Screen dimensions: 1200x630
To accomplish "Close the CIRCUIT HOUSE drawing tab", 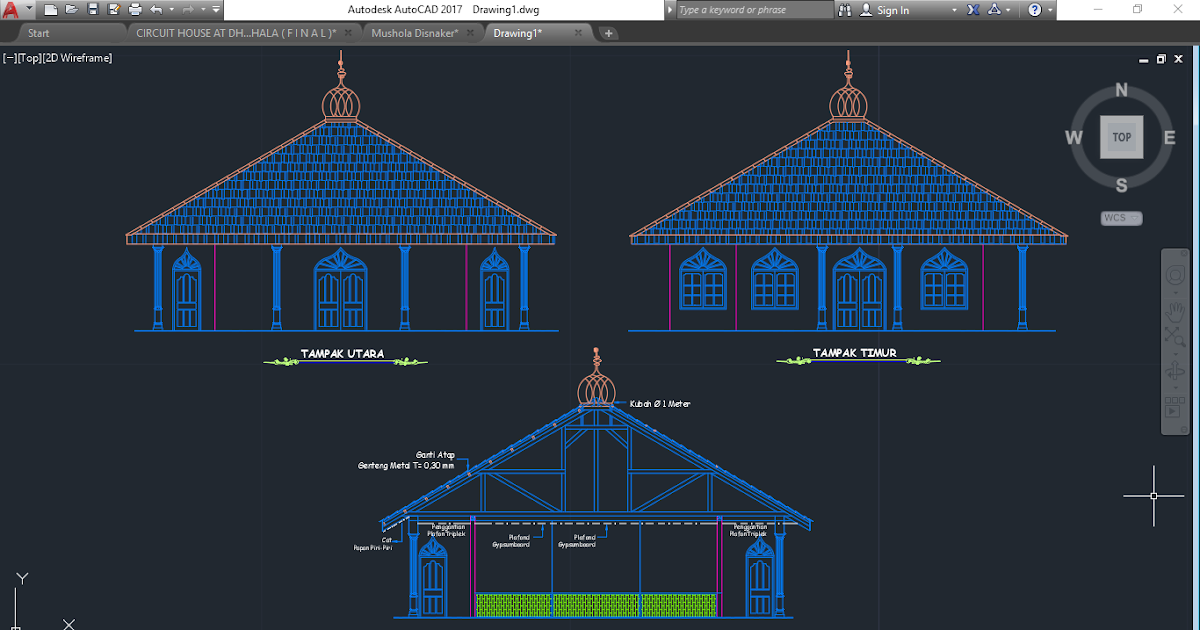I will (348, 33).
